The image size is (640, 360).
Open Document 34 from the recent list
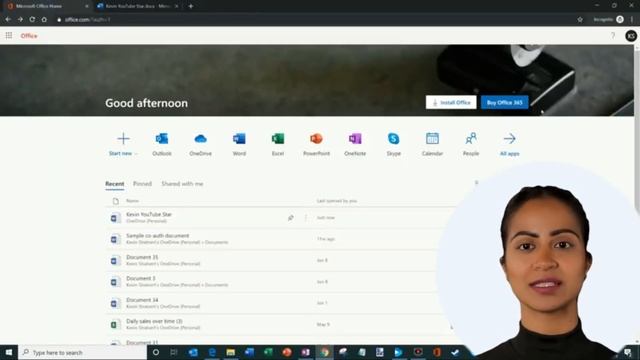coord(142,300)
